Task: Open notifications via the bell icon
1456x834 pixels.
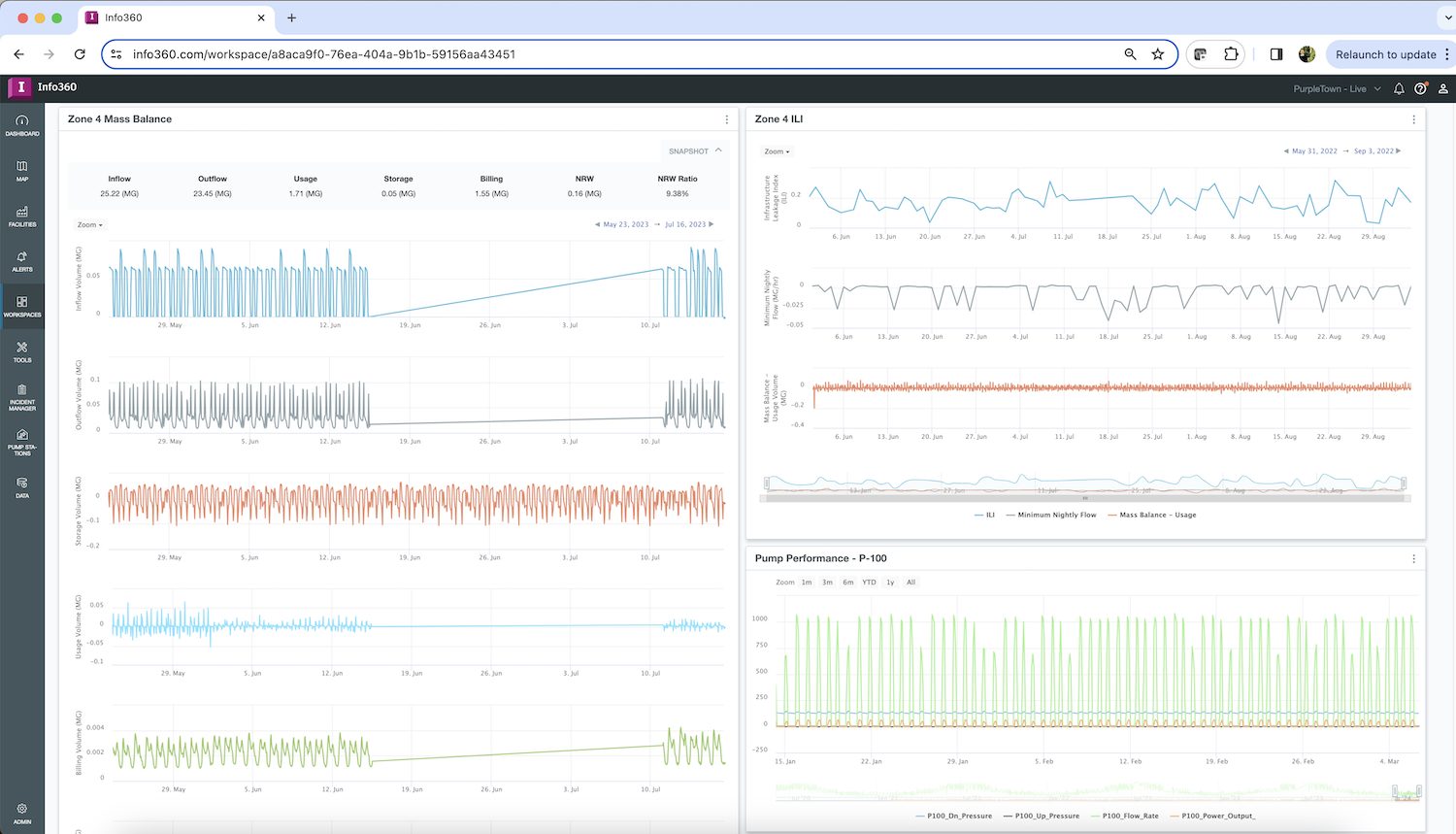Action: click(1398, 88)
